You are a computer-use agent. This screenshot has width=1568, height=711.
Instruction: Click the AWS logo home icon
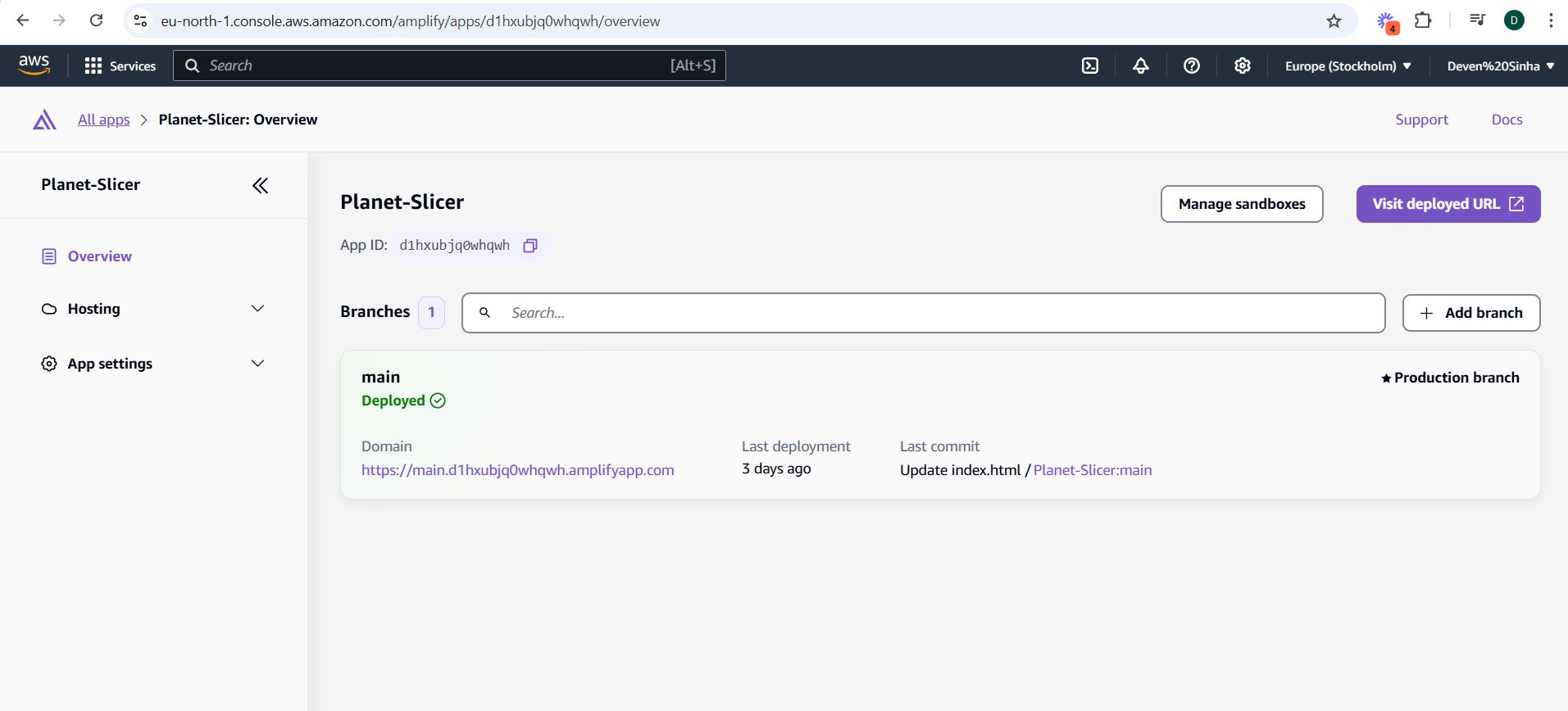[x=34, y=65]
